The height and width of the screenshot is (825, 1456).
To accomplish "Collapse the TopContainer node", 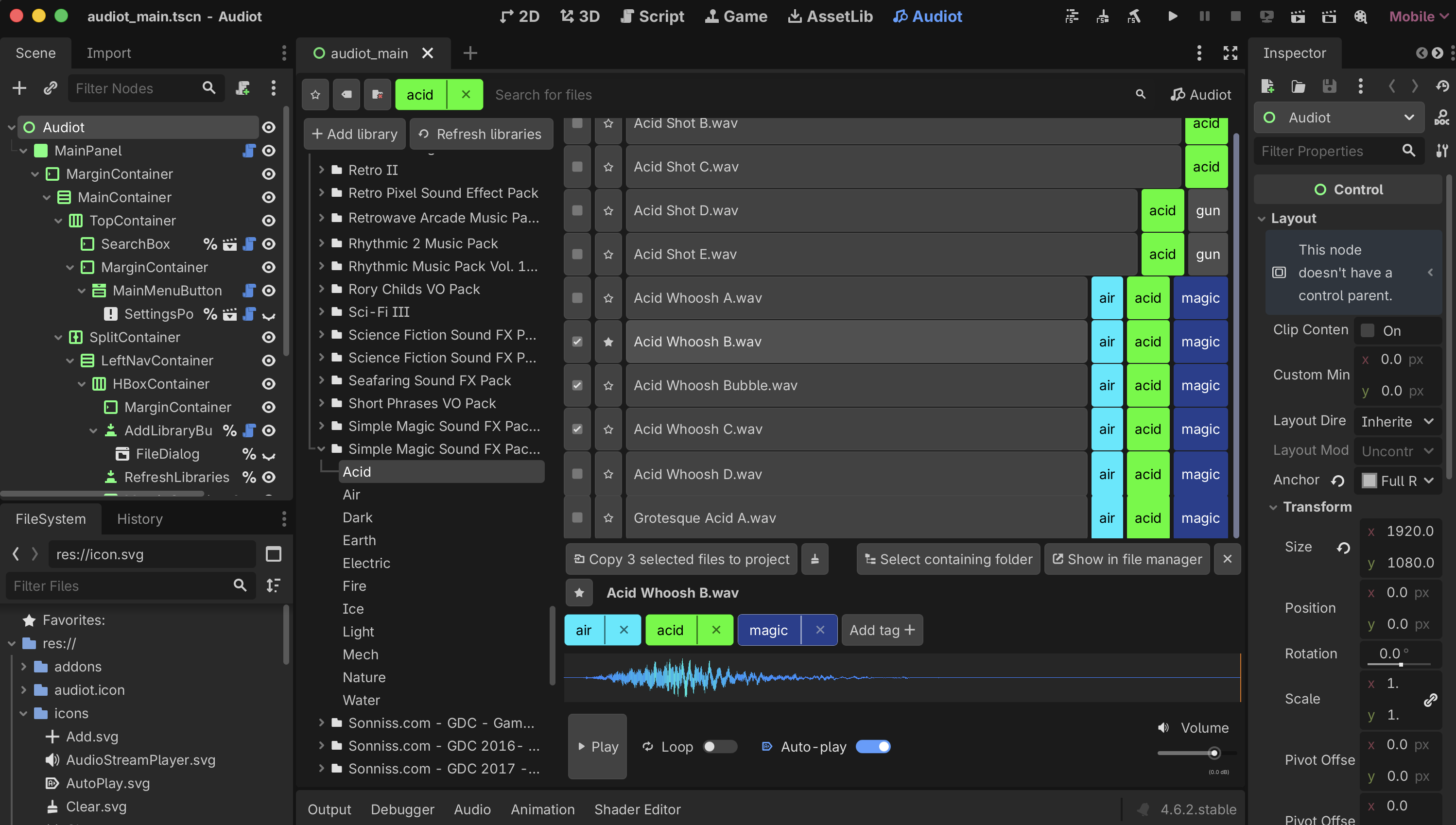I will [58, 221].
